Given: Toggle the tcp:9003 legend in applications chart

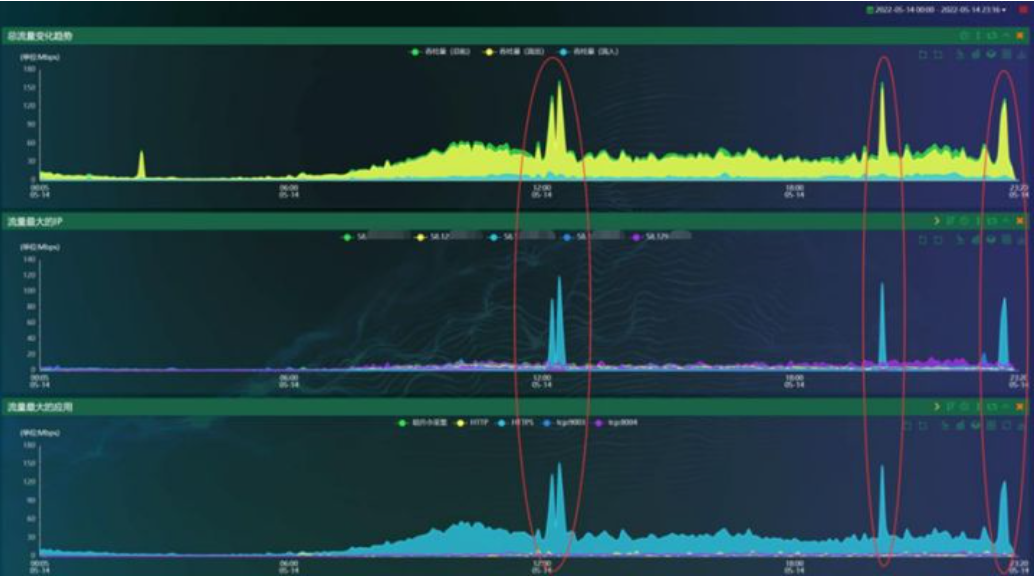Looking at the screenshot, I should pos(564,423).
